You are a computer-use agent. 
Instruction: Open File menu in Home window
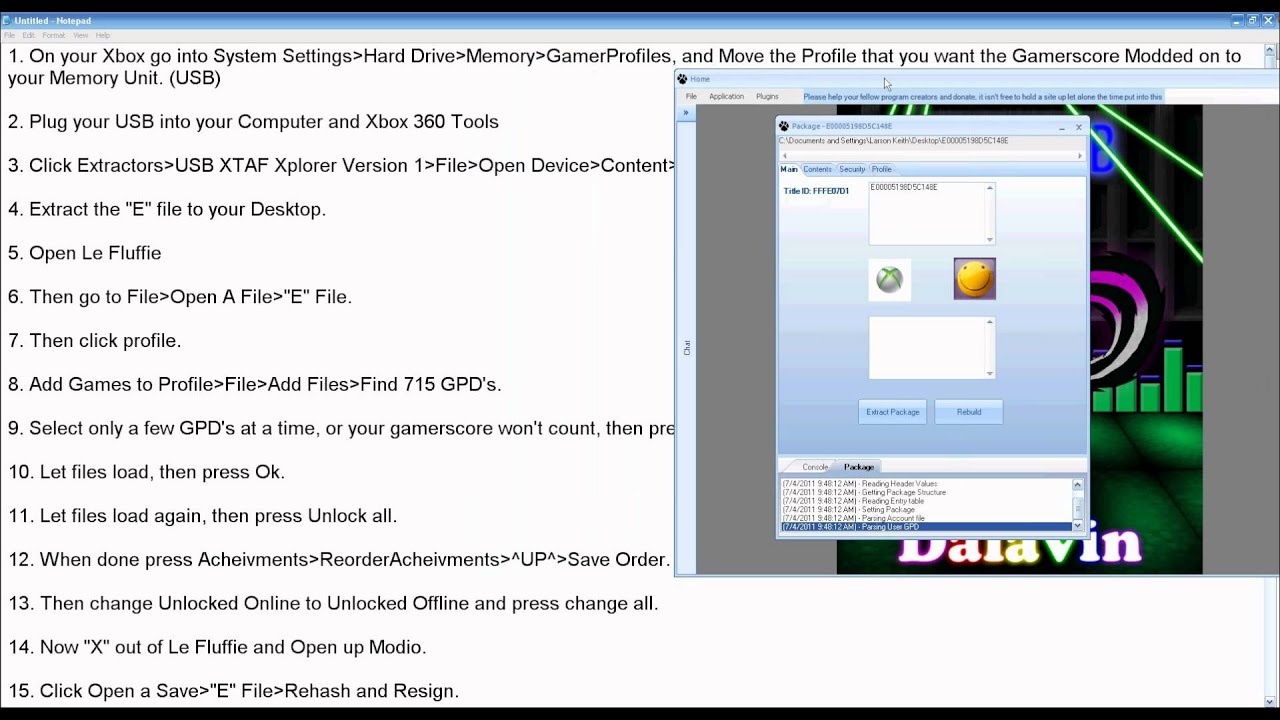691,97
